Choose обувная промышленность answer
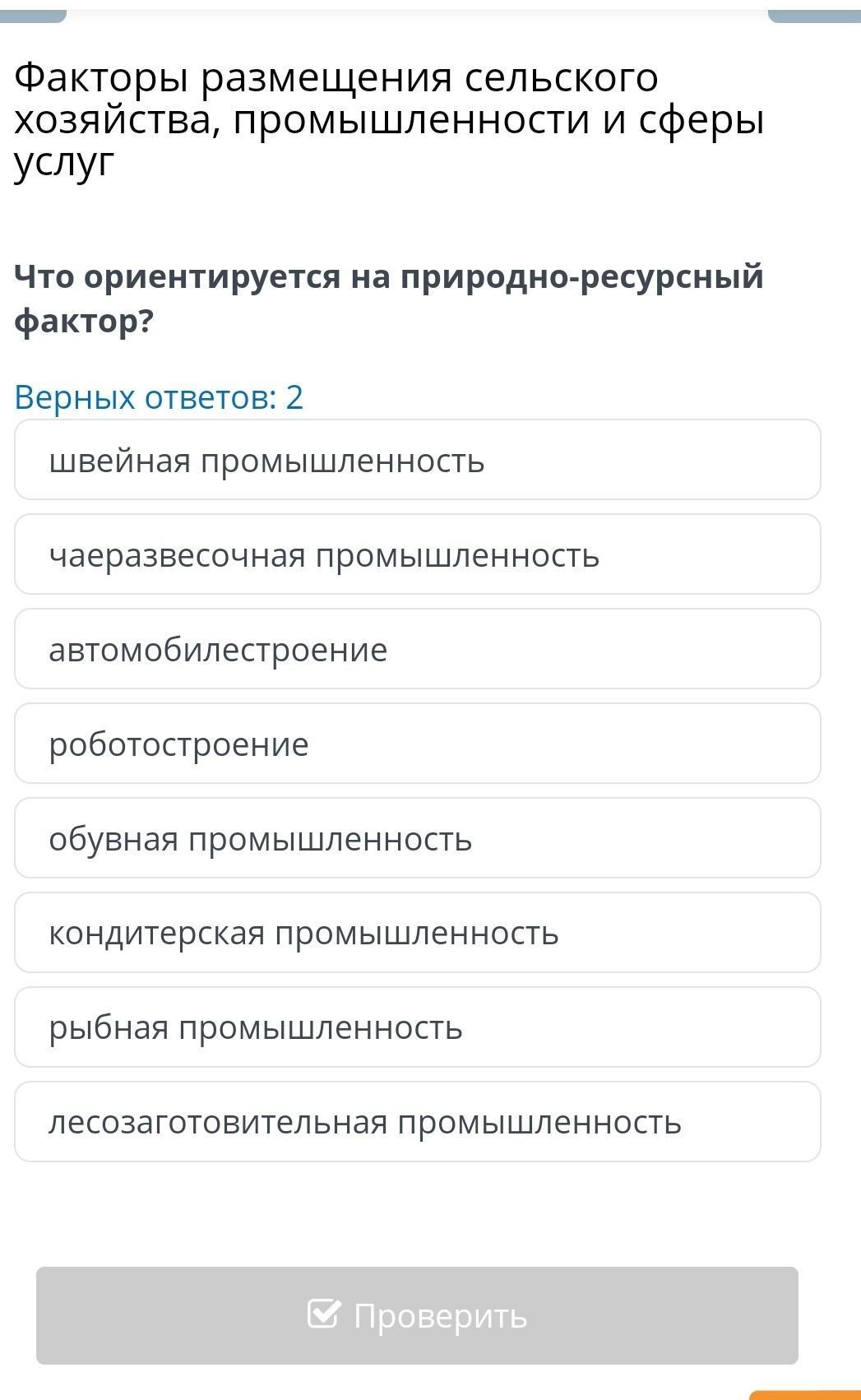Viewport: 861px width, 1400px height. tap(417, 838)
